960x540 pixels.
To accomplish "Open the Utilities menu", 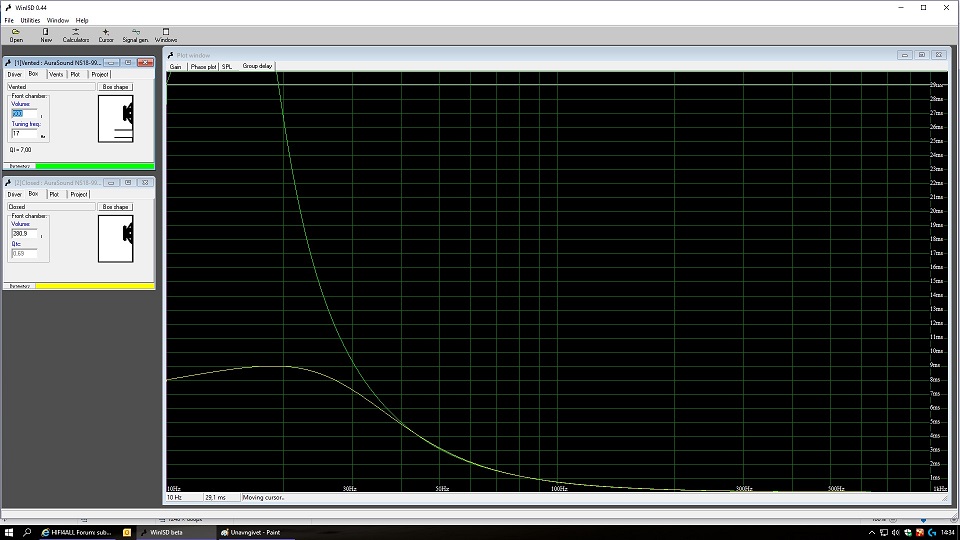I will (30, 20).
